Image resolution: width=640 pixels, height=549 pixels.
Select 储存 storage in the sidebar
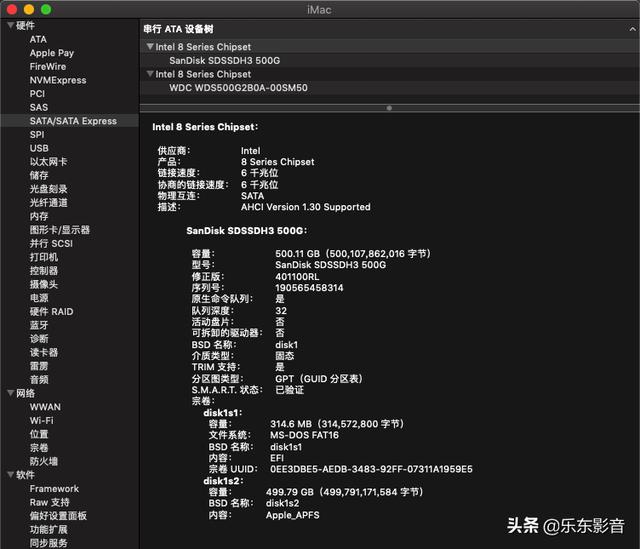[x=39, y=176]
